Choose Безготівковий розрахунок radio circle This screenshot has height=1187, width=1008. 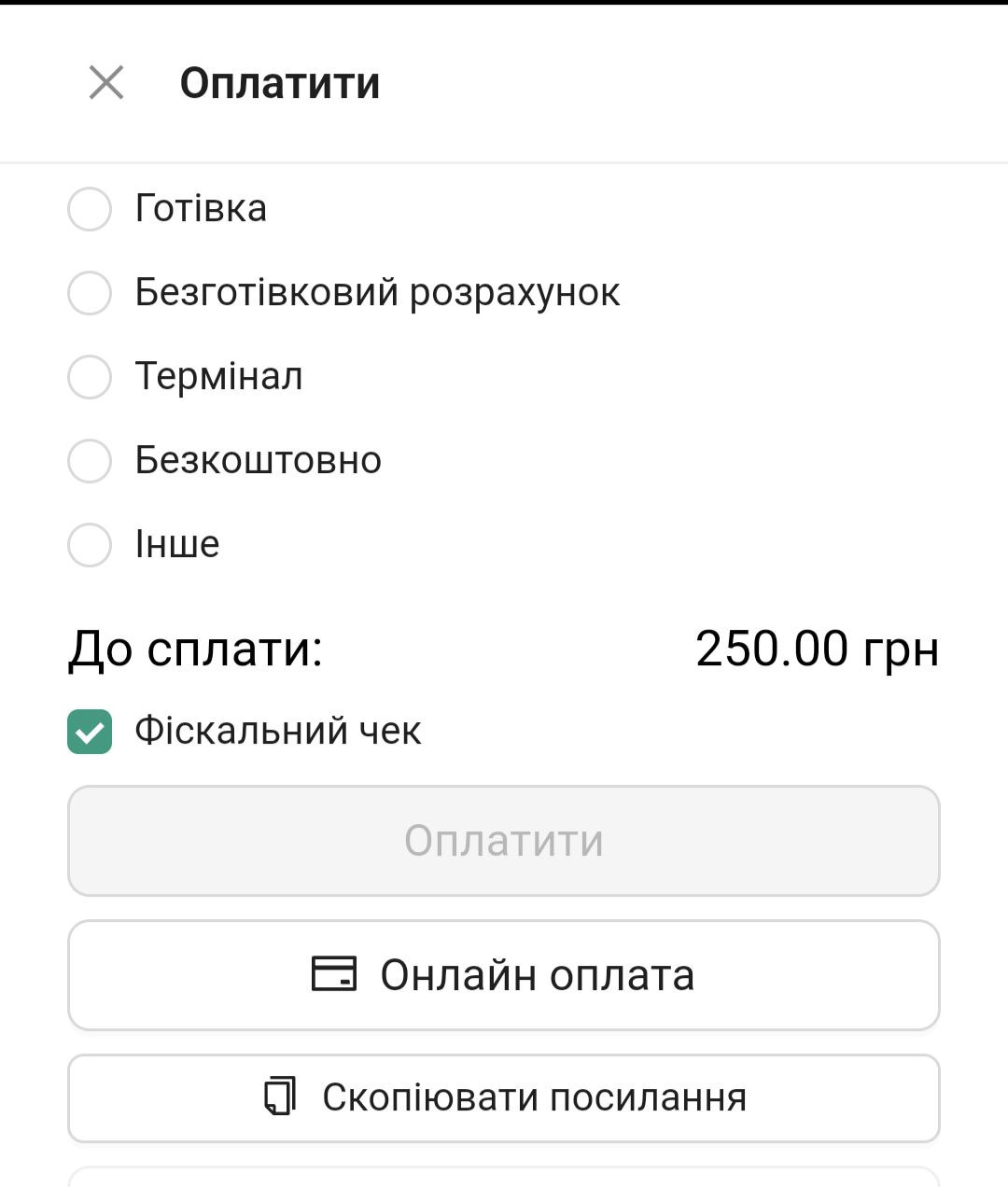(x=90, y=292)
